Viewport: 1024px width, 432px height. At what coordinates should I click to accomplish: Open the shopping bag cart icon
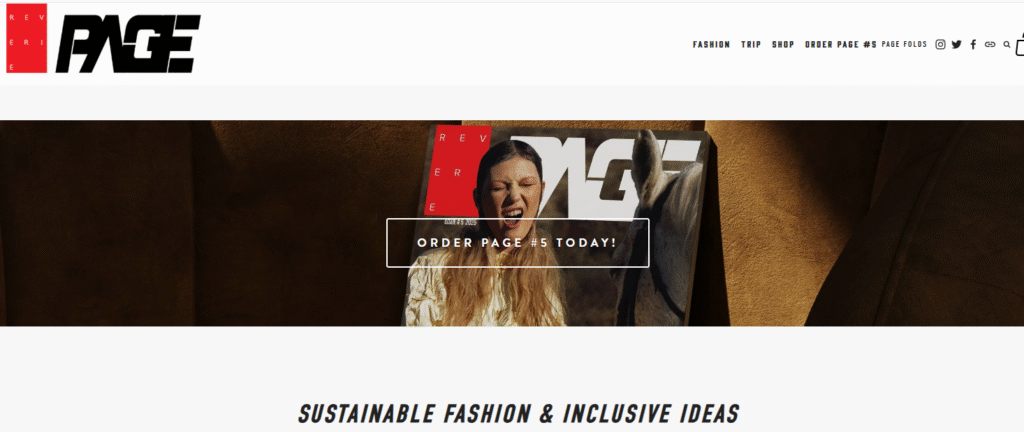point(1020,44)
